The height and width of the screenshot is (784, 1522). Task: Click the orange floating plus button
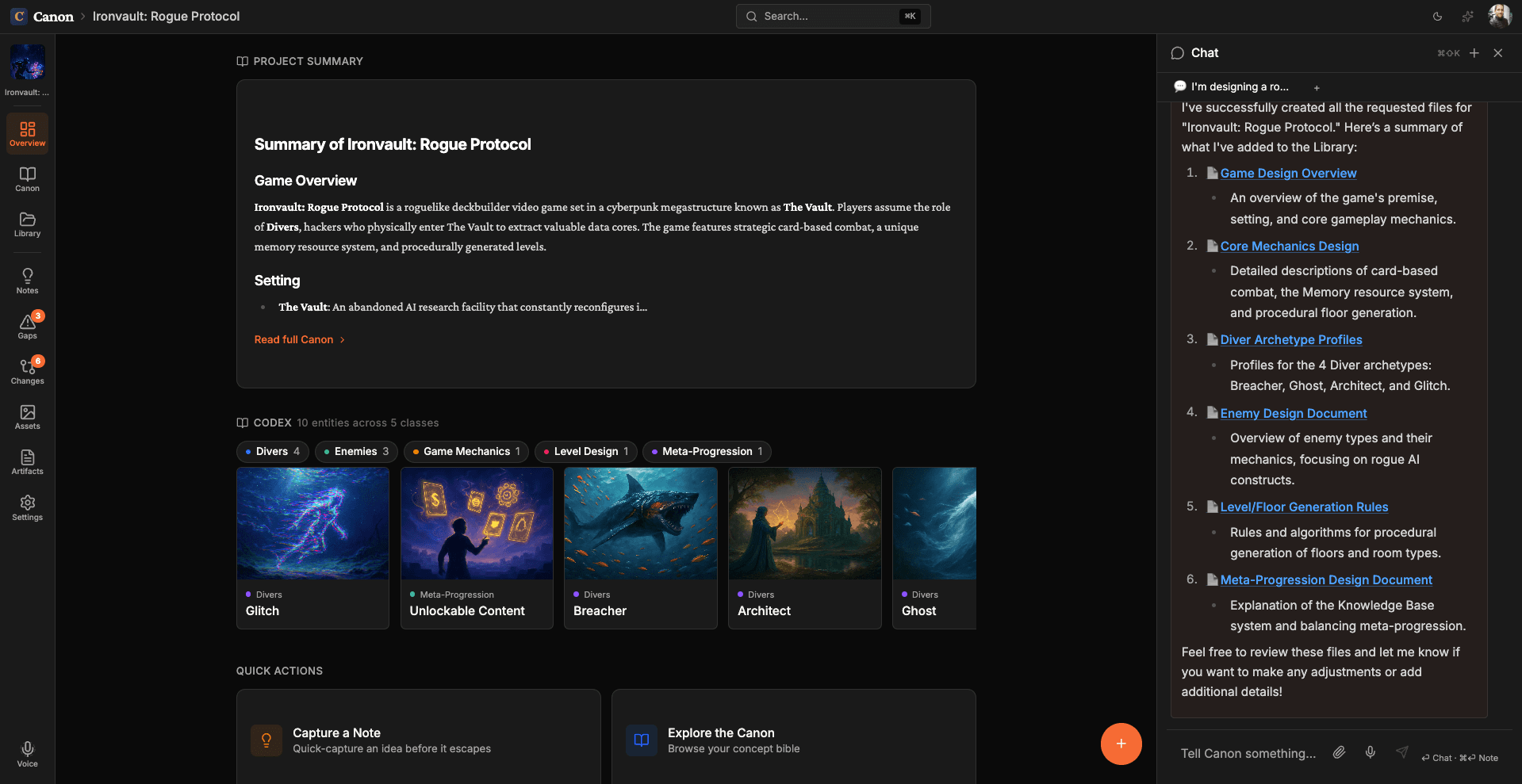(1121, 744)
